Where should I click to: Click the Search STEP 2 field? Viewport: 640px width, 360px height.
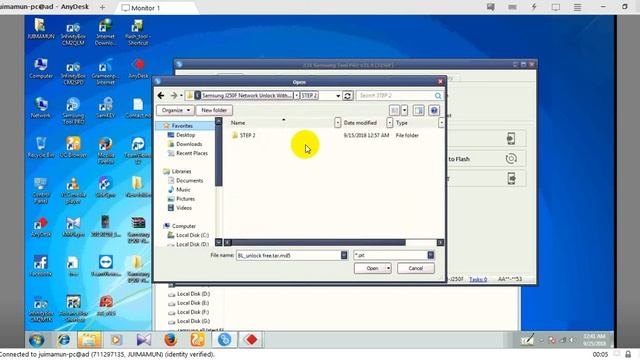pos(395,96)
